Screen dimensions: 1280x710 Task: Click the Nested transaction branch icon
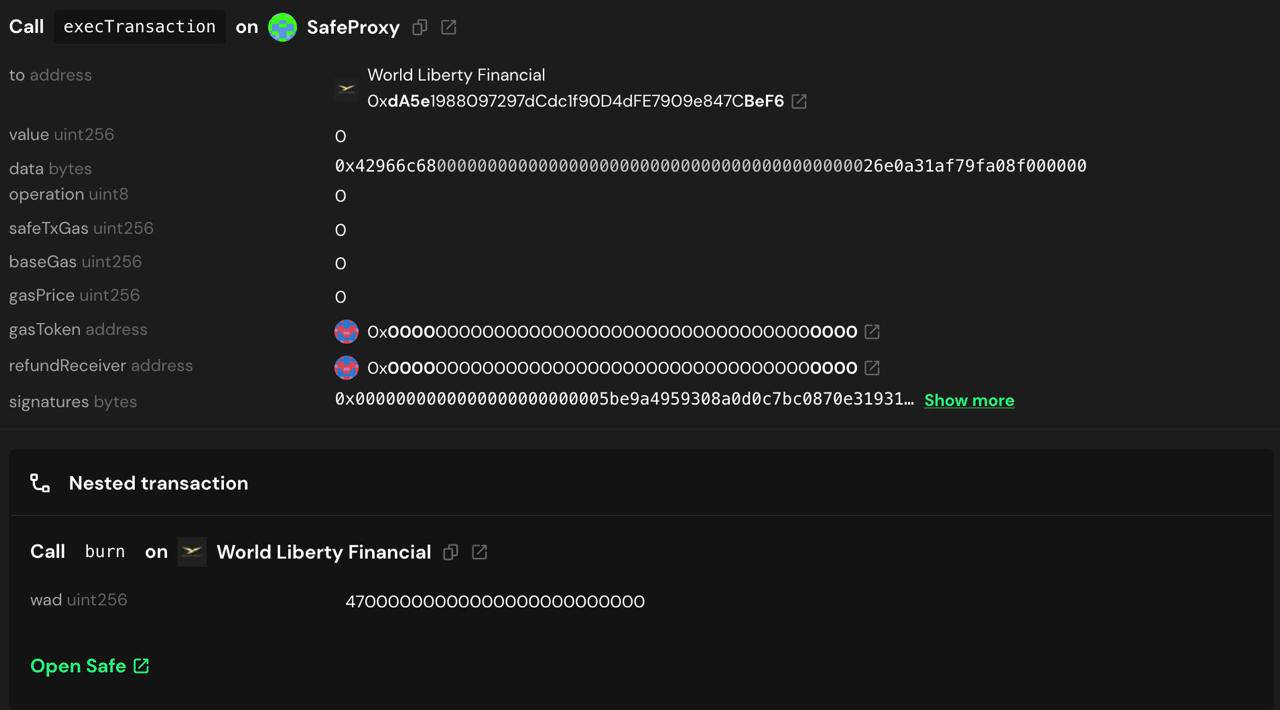point(40,483)
